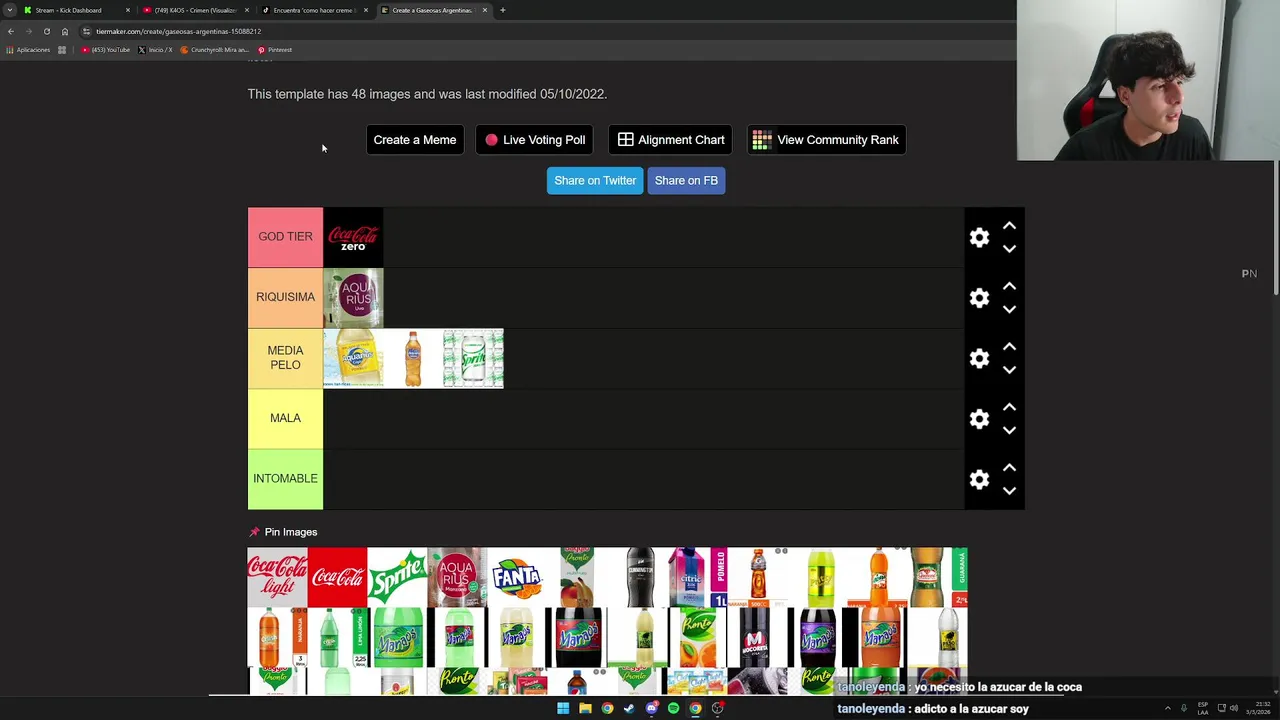Screen dimensions: 1280x720
Task: Go to browser home page
Action: pos(65,31)
